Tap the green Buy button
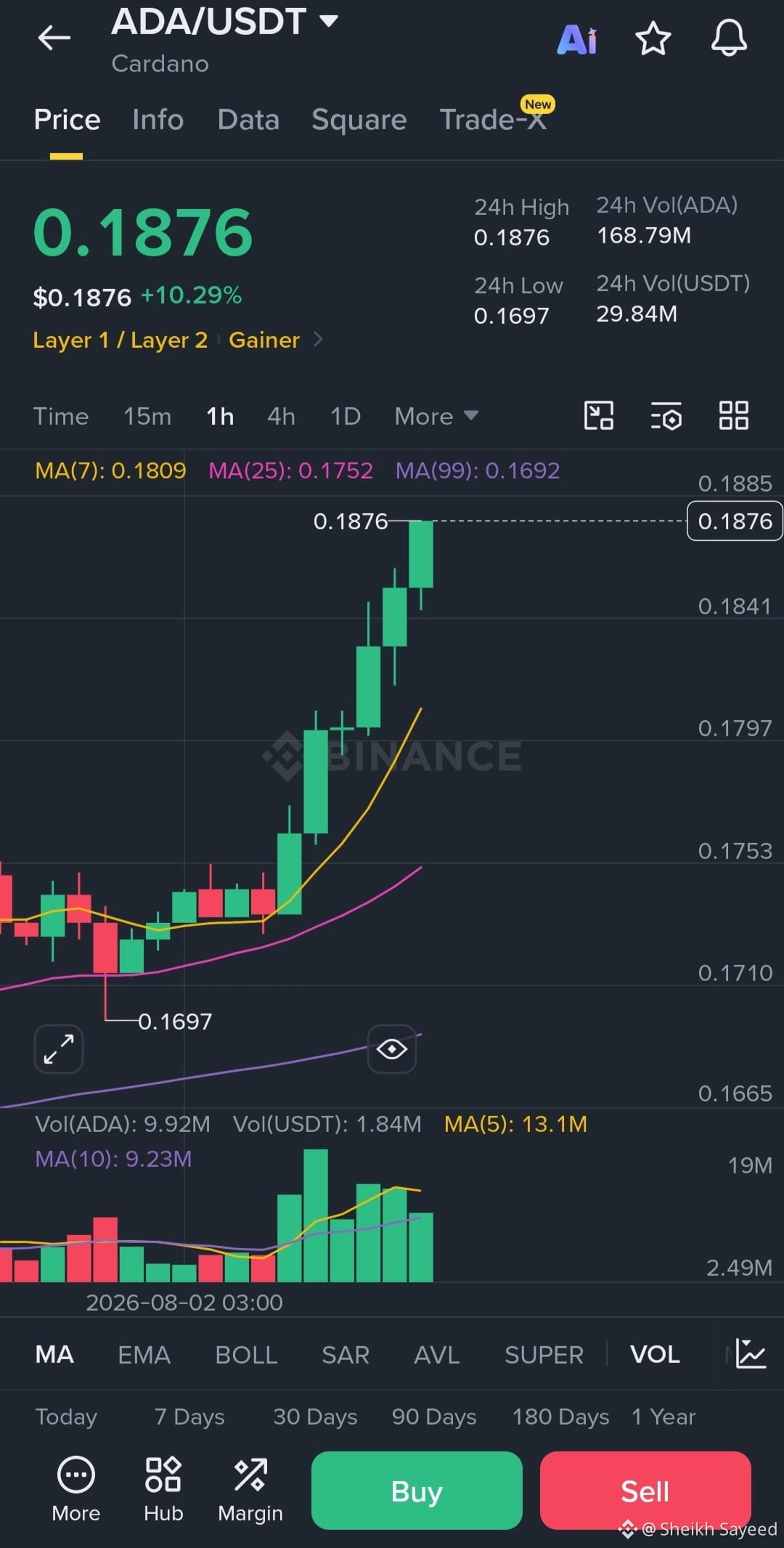Screen dimensions: 784x1548 click(417, 1491)
